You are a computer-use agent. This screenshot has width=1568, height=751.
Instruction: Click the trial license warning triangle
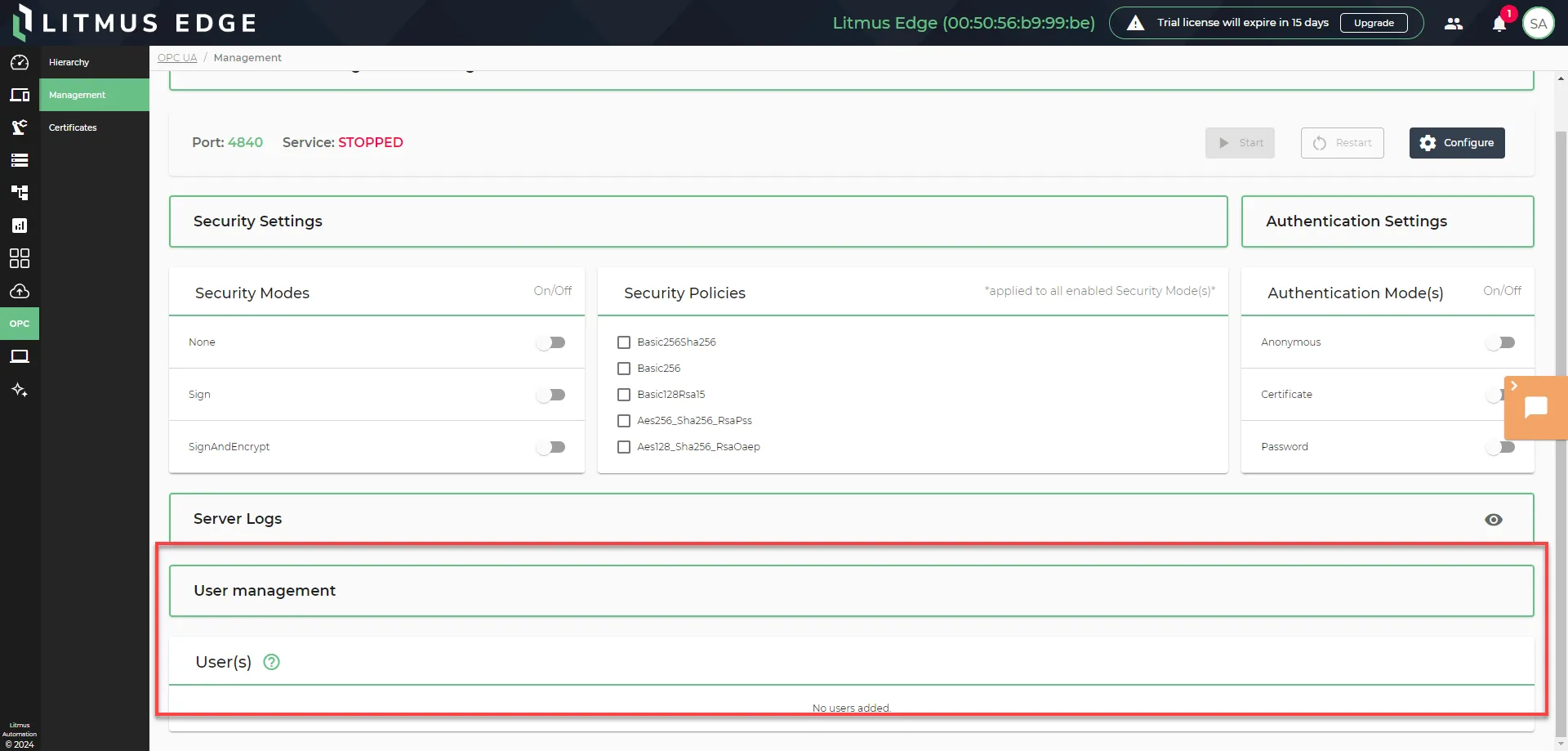pyautogui.click(x=1136, y=23)
